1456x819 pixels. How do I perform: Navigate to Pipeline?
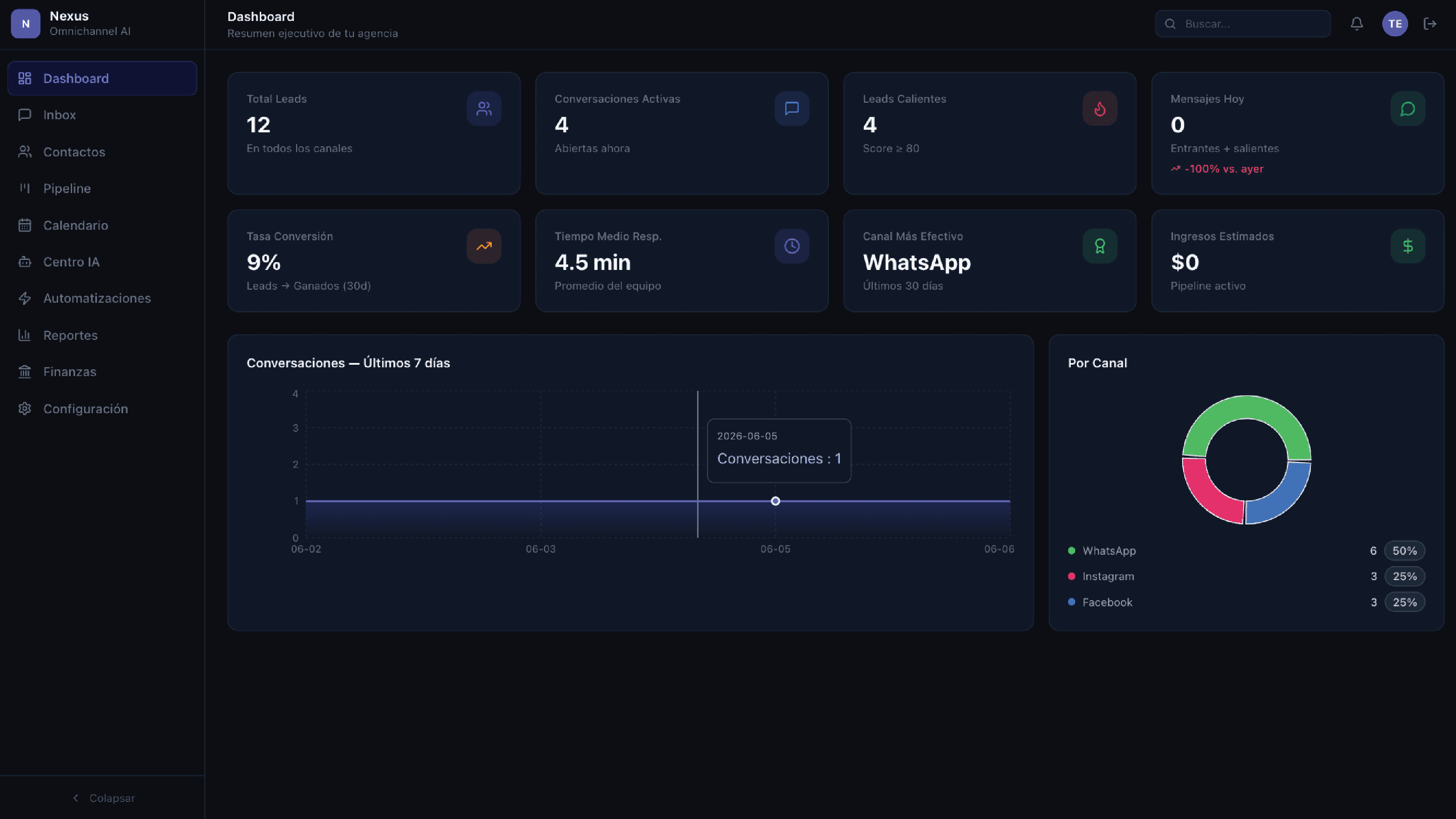point(102,188)
